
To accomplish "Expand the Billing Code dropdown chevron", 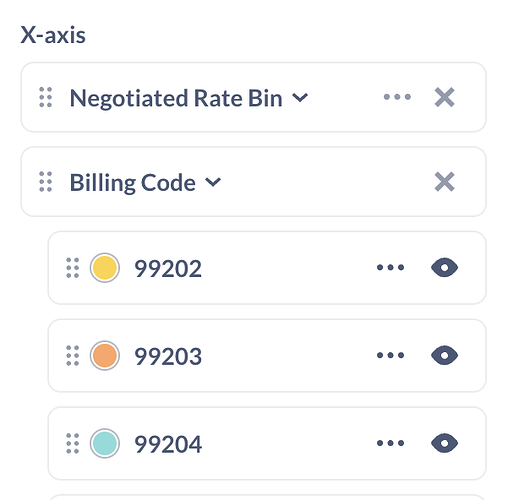I will [x=213, y=182].
